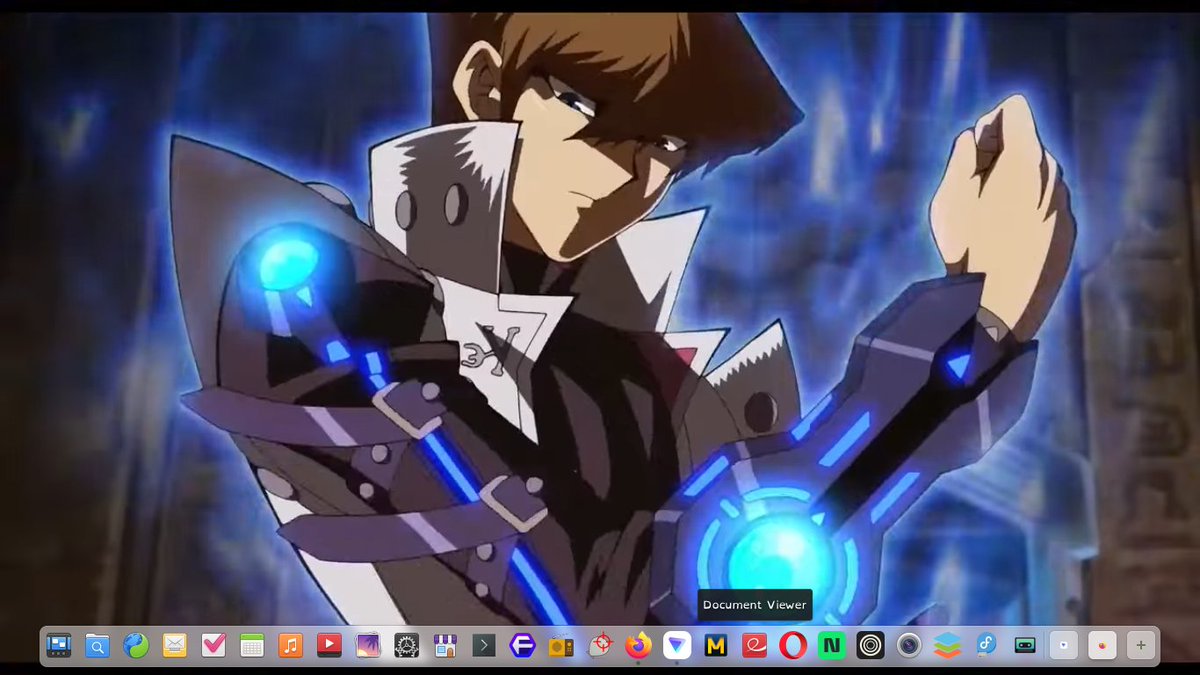Open the Fedora Media Writer icon
1200x675 pixels.
point(986,646)
